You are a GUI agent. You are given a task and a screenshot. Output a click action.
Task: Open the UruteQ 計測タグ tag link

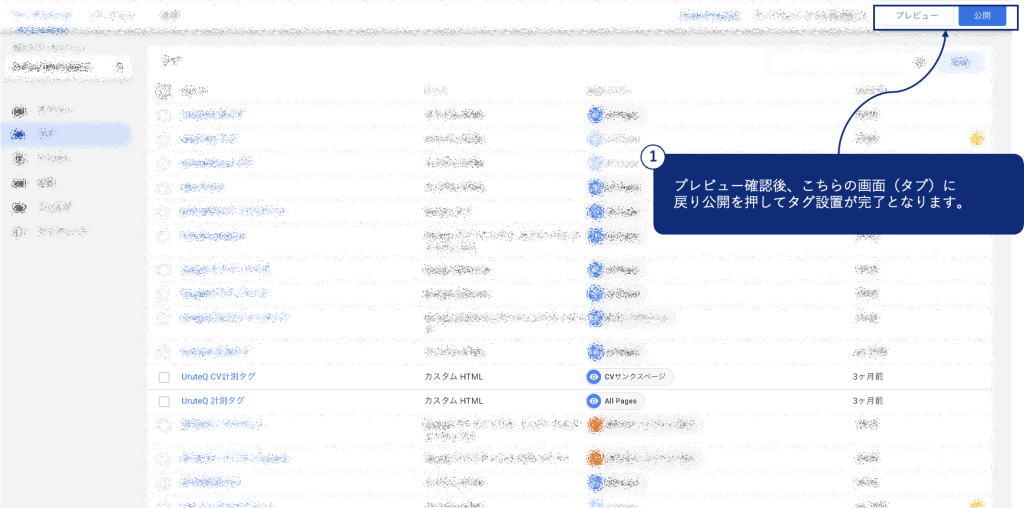(x=212, y=401)
